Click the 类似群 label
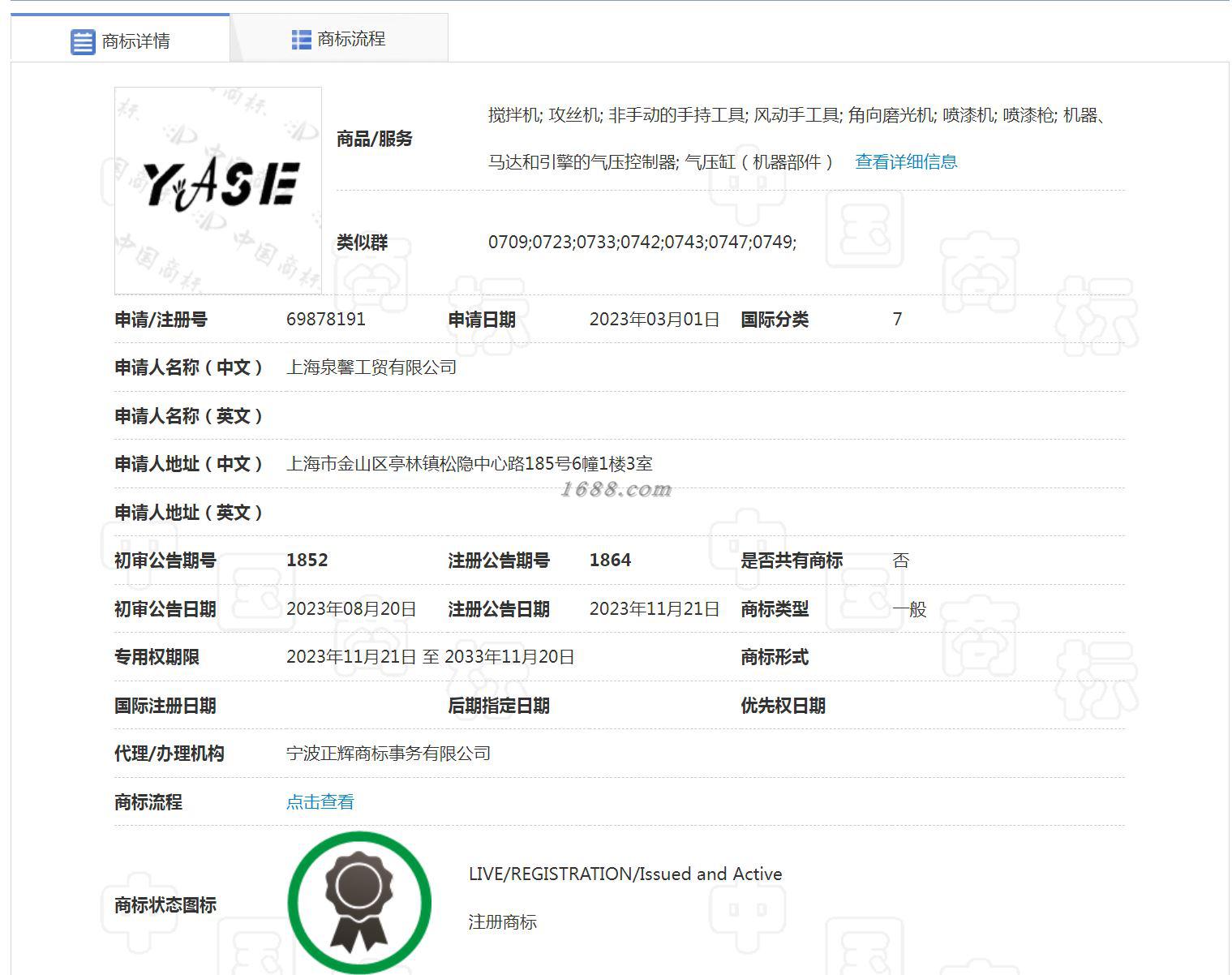The height and width of the screenshot is (975, 1232). coord(362,243)
